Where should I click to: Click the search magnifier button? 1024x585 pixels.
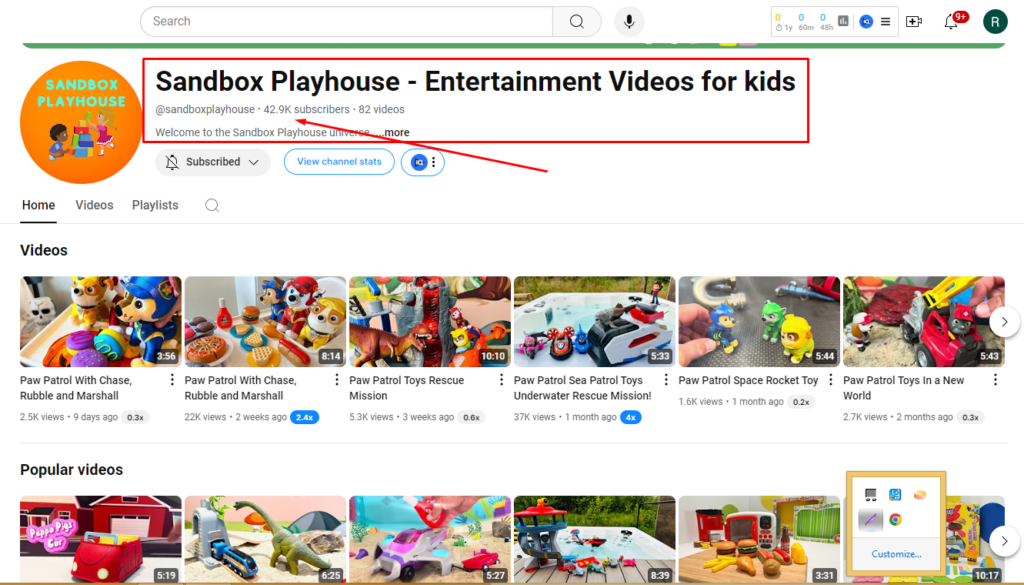577,22
